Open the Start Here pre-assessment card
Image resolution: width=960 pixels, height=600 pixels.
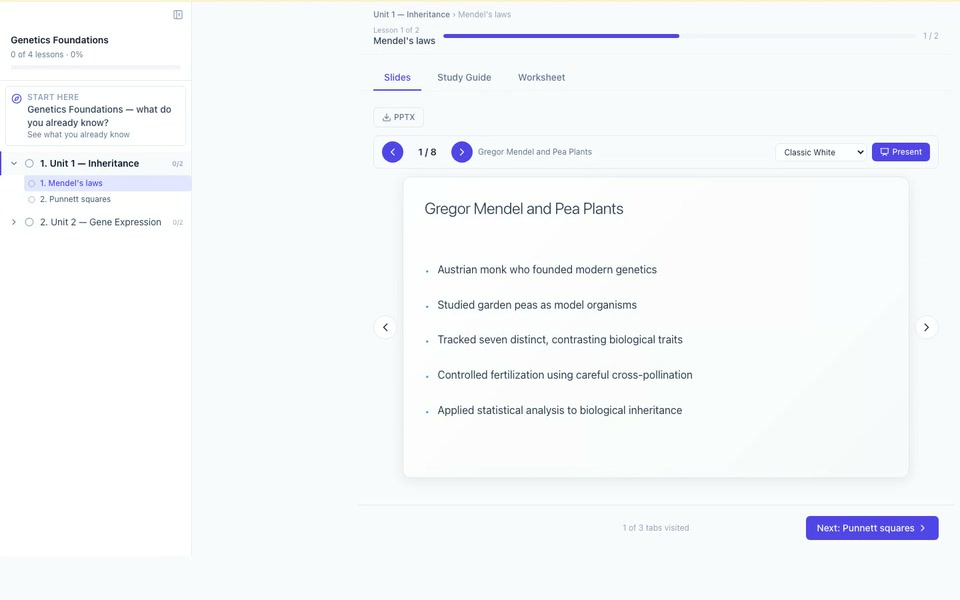click(96, 116)
